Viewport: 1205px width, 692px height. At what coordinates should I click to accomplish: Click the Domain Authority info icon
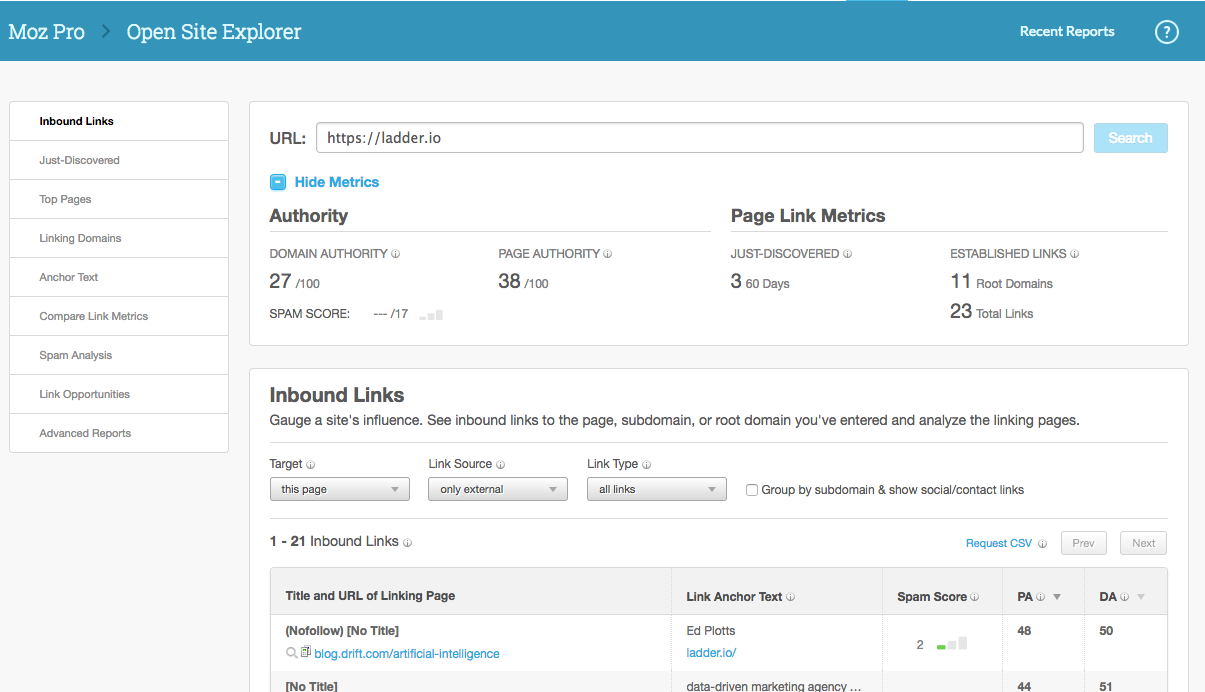(x=395, y=254)
